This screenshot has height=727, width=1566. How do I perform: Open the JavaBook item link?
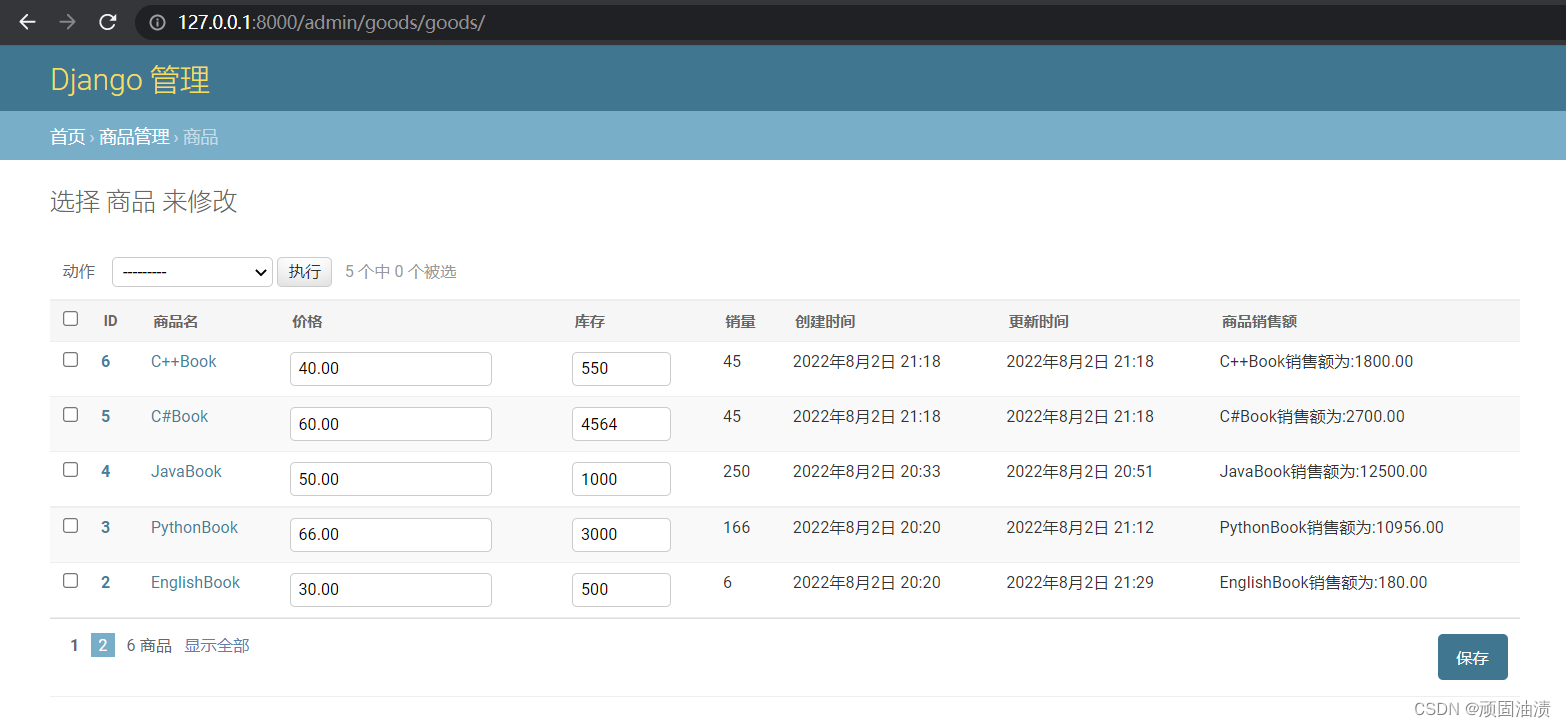click(x=186, y=471)
